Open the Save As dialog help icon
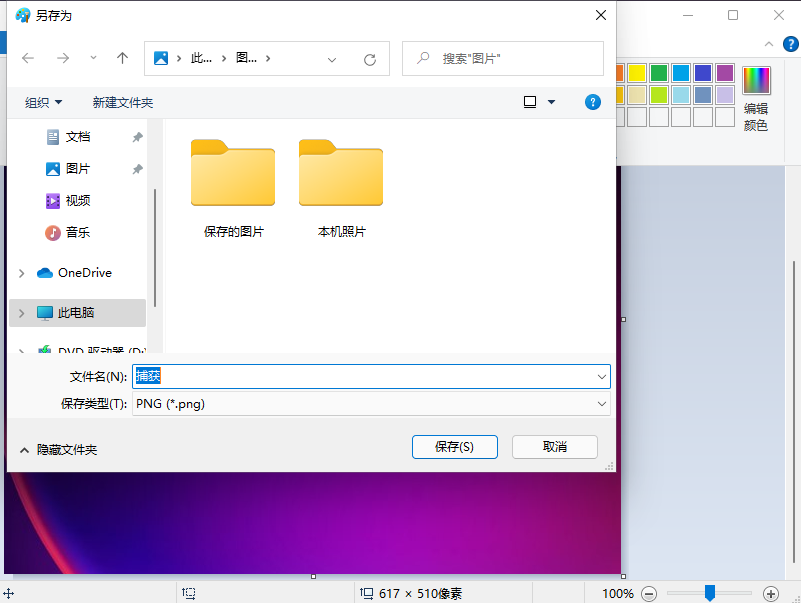The width and height of the screenshot is (801, 603). (593, 102)
